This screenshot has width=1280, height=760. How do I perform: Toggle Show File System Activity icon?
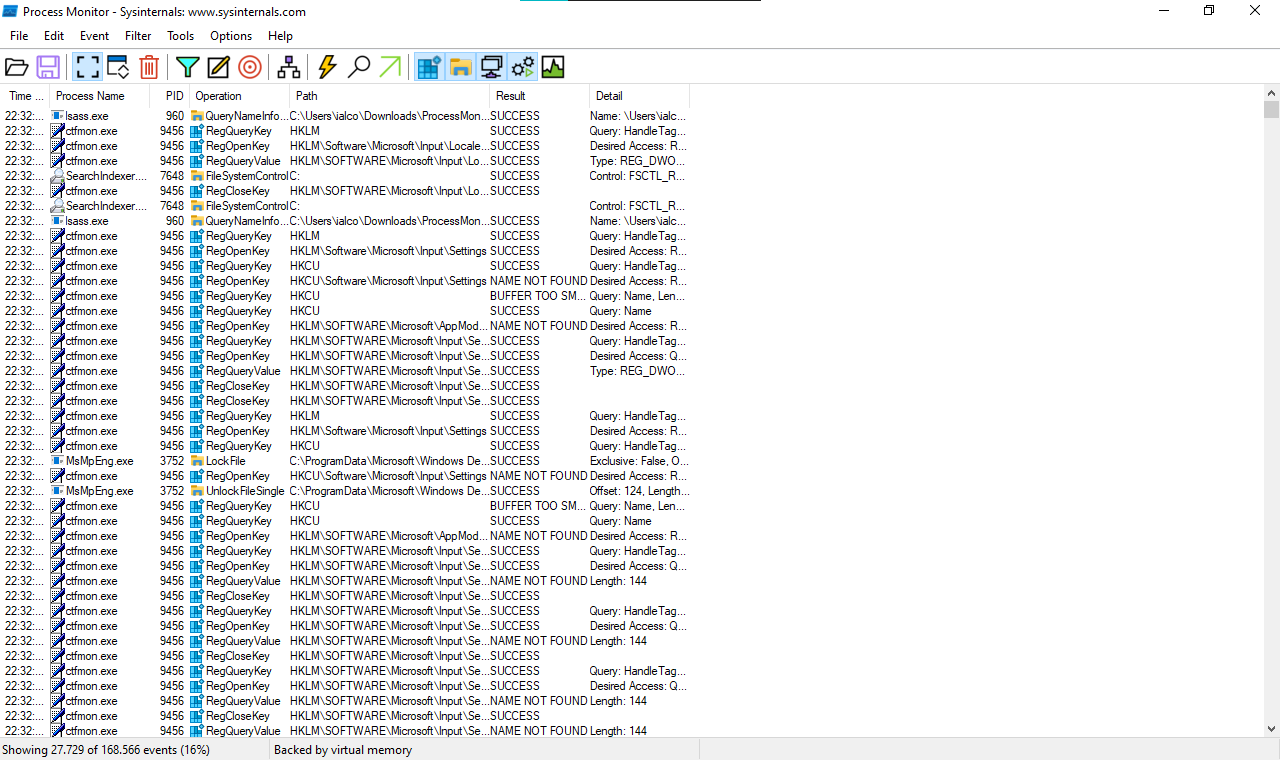coord(460,67)
